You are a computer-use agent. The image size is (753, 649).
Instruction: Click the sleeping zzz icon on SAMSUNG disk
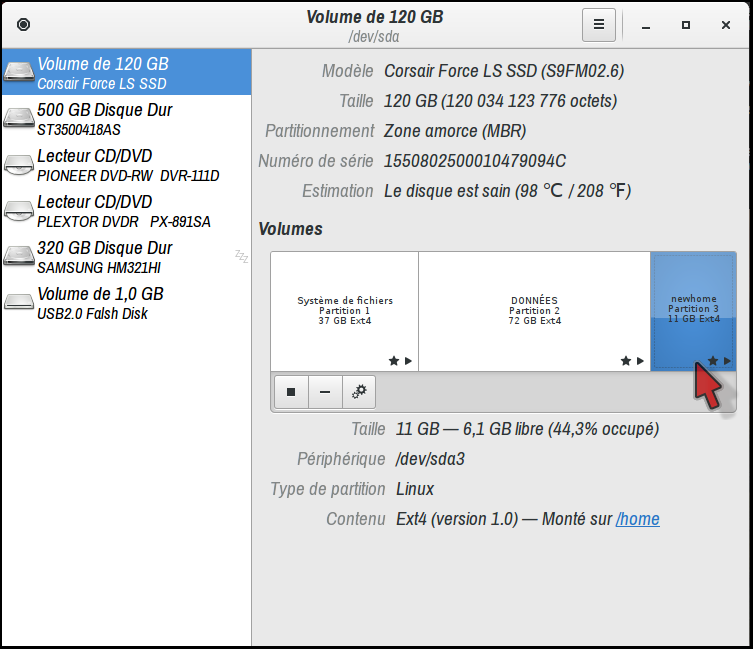pyautogui.click(x=241, y=256)
